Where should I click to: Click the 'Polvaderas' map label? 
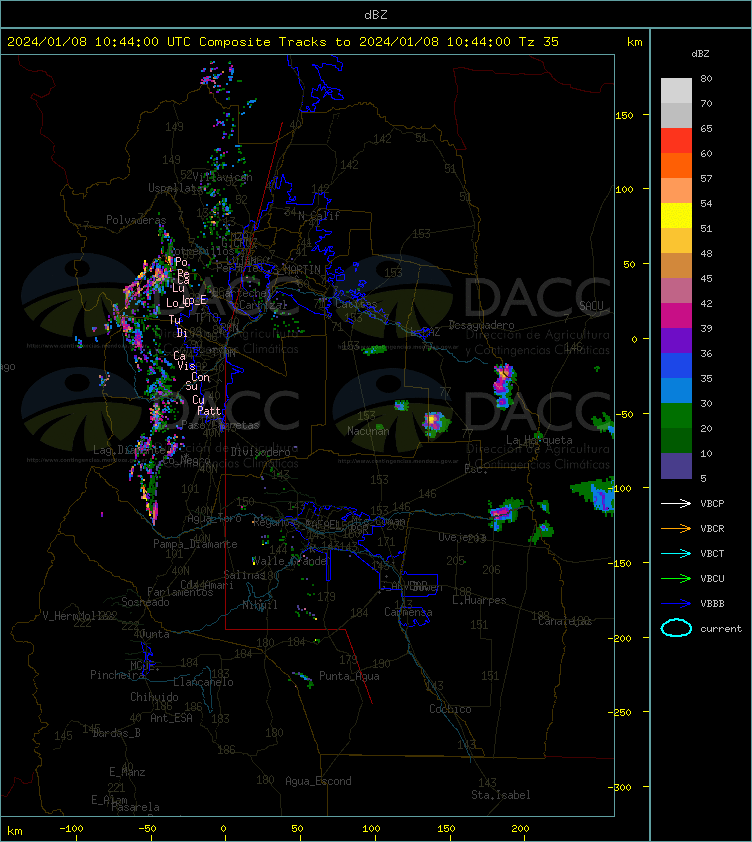pyautogui.click(x=136, y=220)
